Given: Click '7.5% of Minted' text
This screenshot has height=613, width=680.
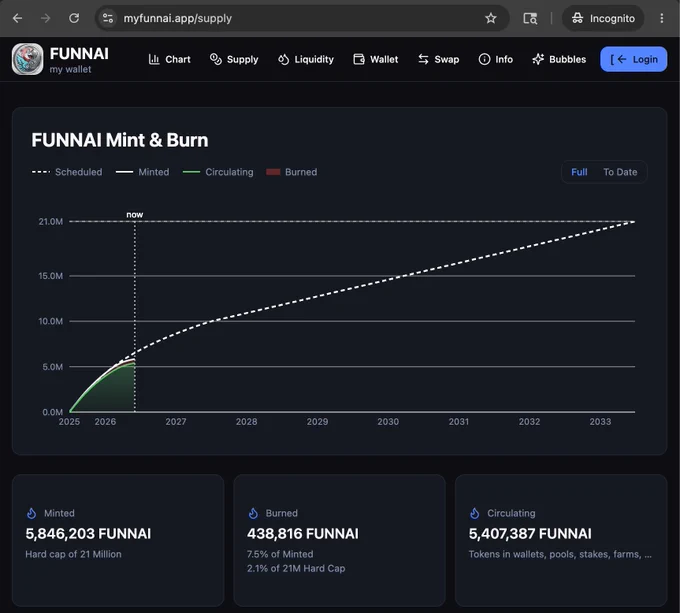Looking at the screenshot, I should click(x=280, y=554).
